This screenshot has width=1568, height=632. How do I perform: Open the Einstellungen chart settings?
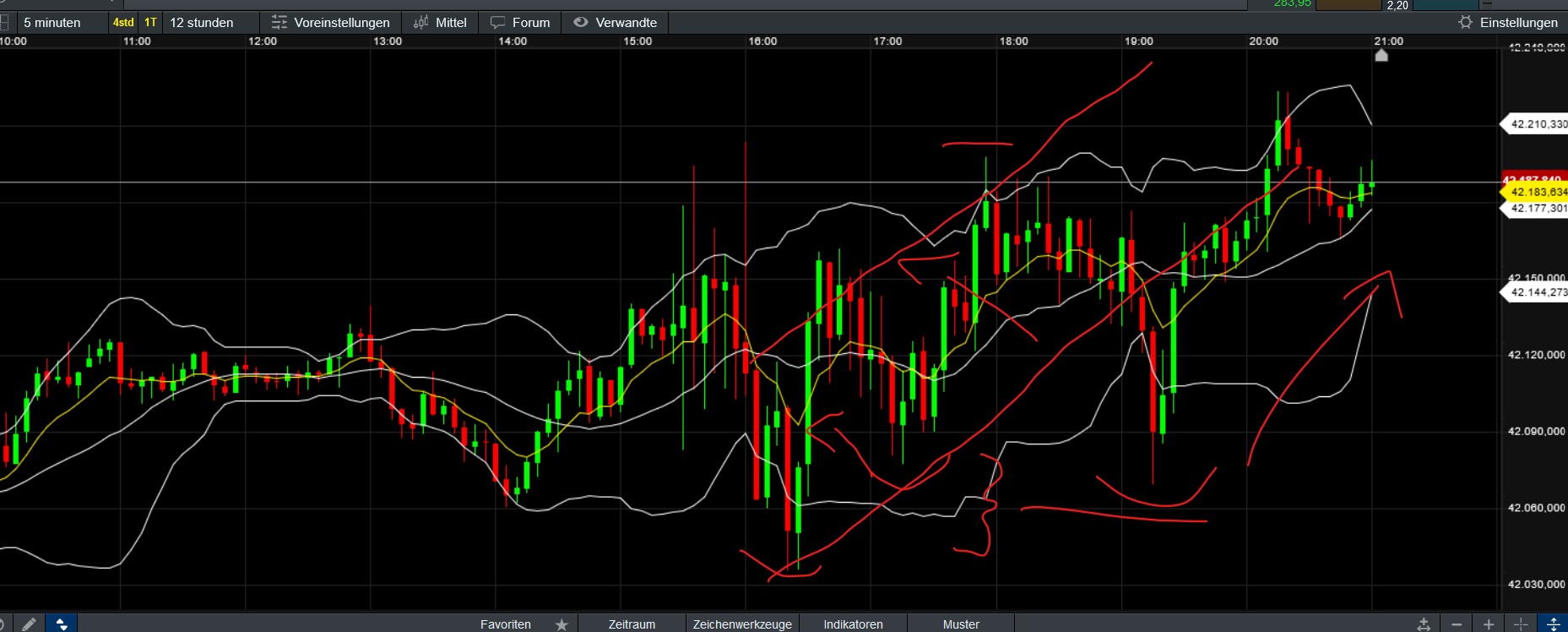(x=1508, y=23)
